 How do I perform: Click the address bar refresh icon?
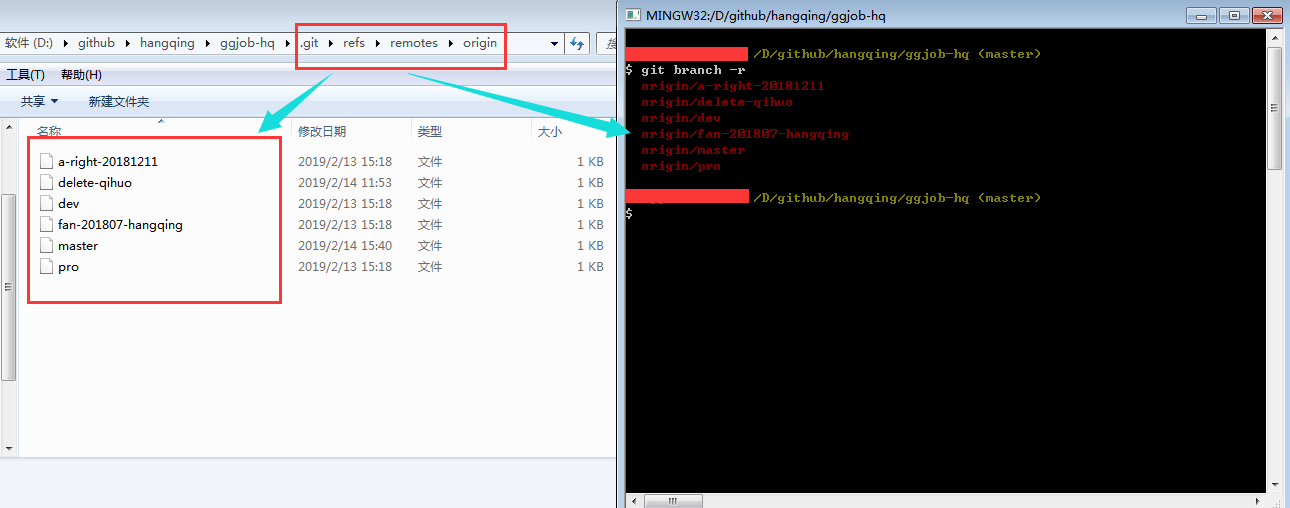pyautogui.click(x=576, y=43)
